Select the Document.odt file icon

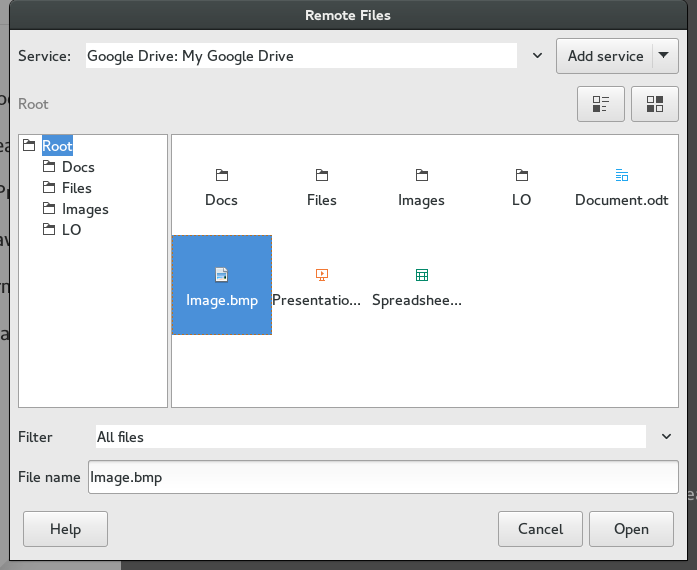pyautogui.click(x=621, y=175)
